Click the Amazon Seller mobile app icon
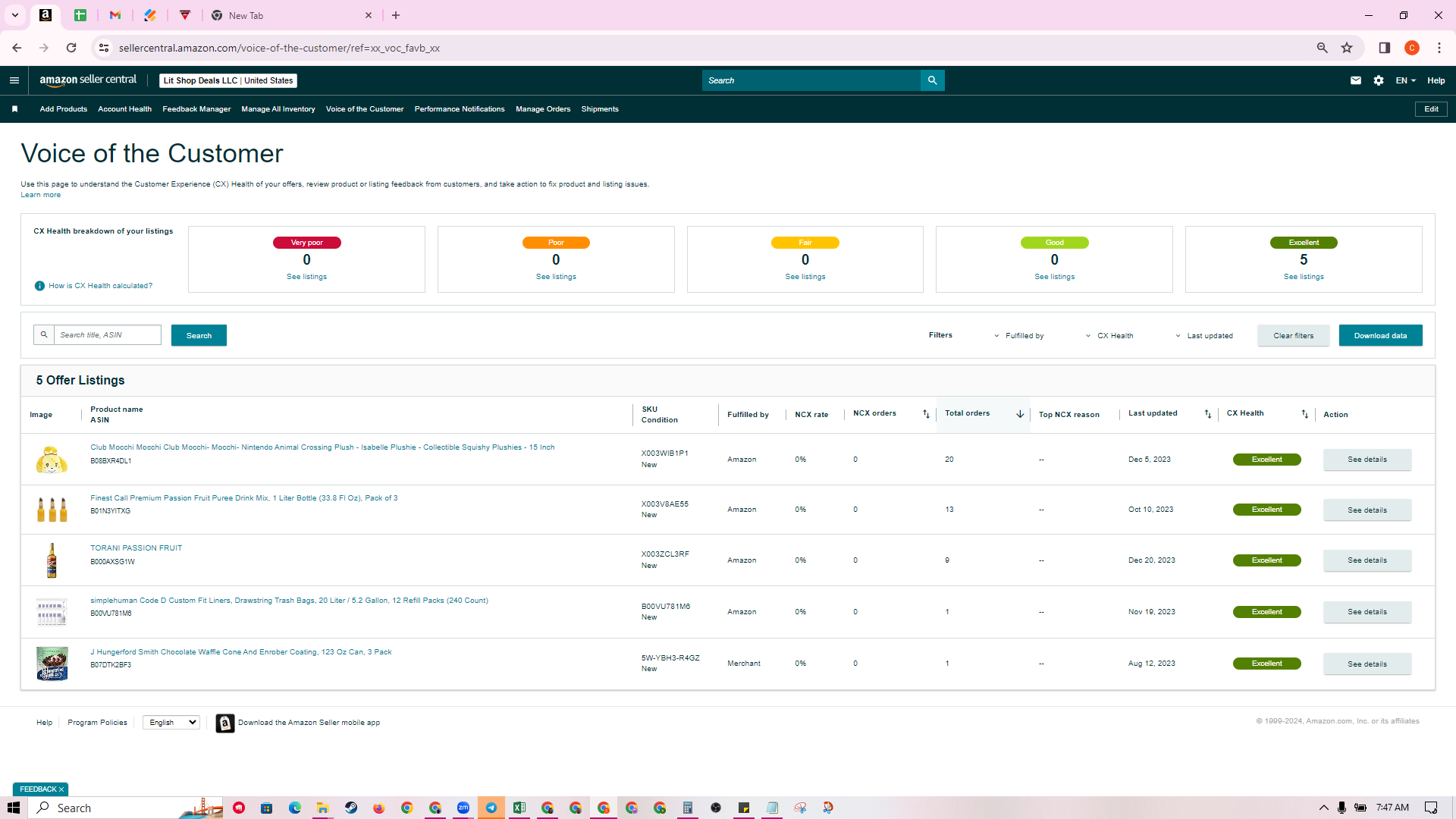Viewport: 1456px width, 819px height. point(225,723)
